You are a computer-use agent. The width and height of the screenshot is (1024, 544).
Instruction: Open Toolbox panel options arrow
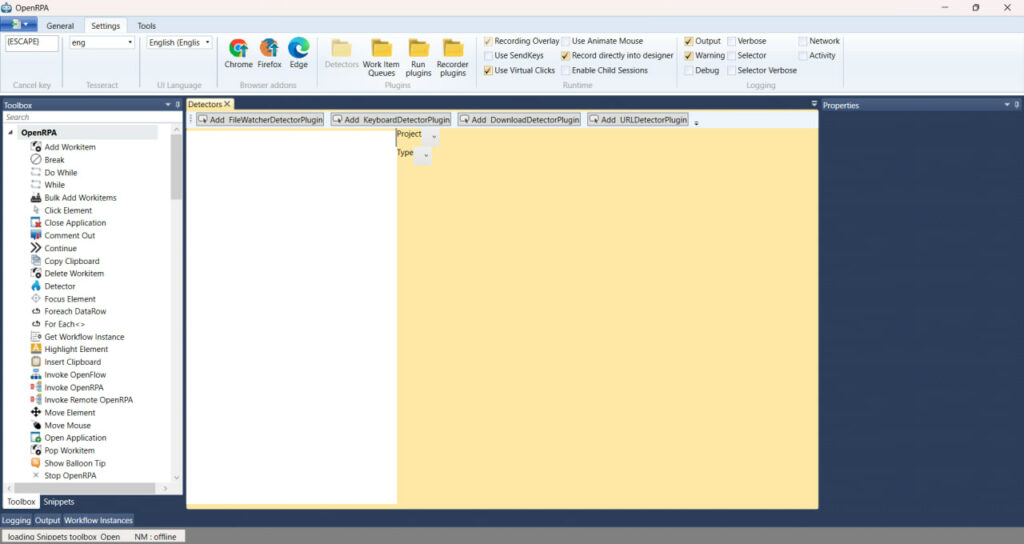pos(168,104)
